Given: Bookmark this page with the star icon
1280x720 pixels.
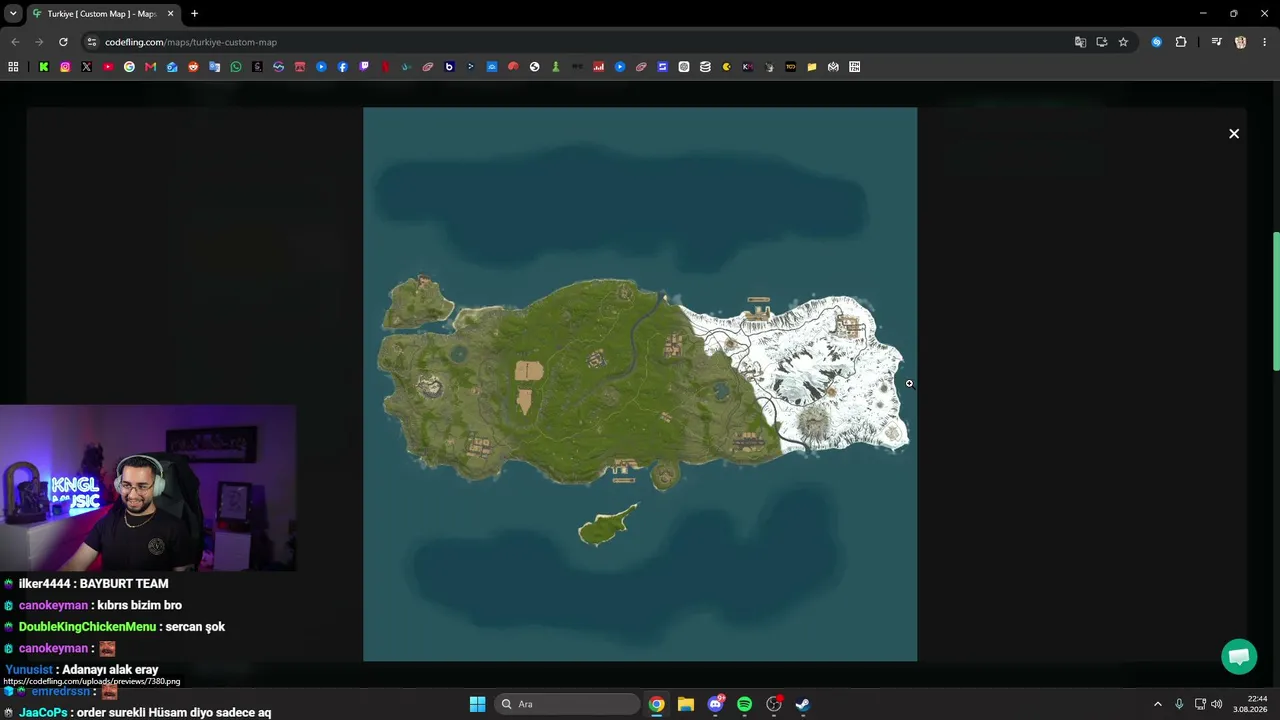Looking at the screenshot, I should (1123, 42).
